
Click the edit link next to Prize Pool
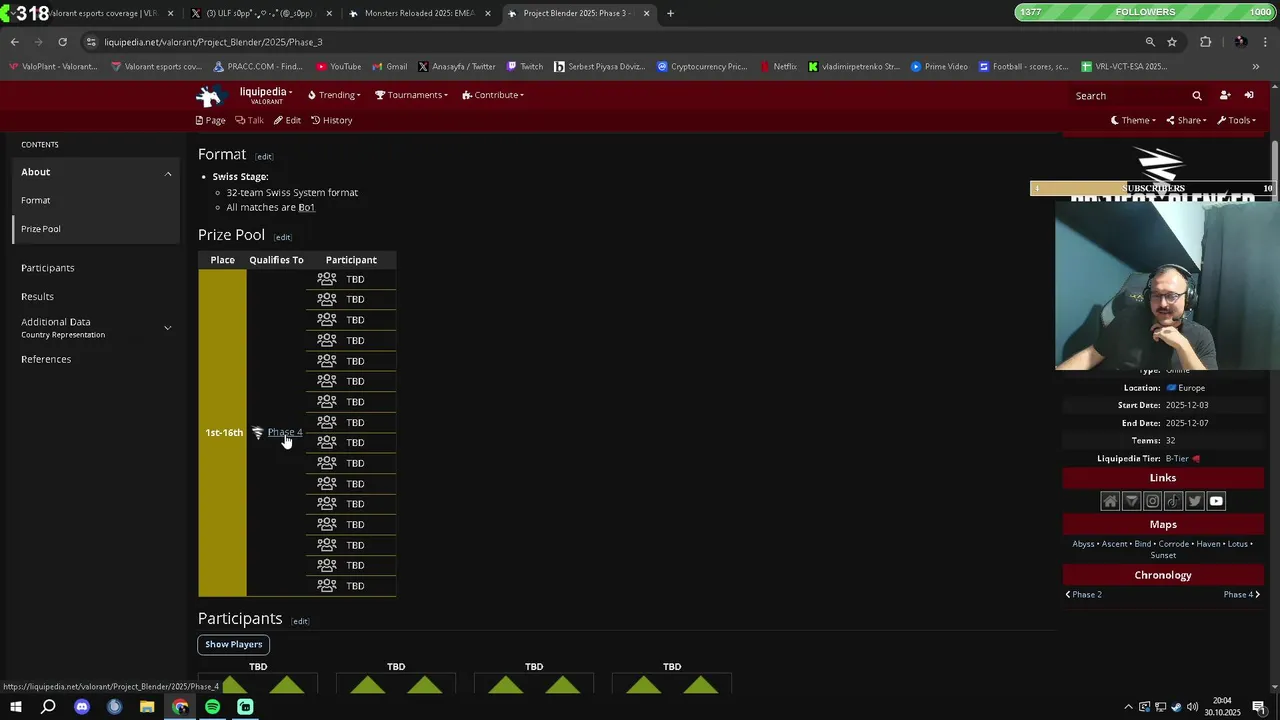283,238
